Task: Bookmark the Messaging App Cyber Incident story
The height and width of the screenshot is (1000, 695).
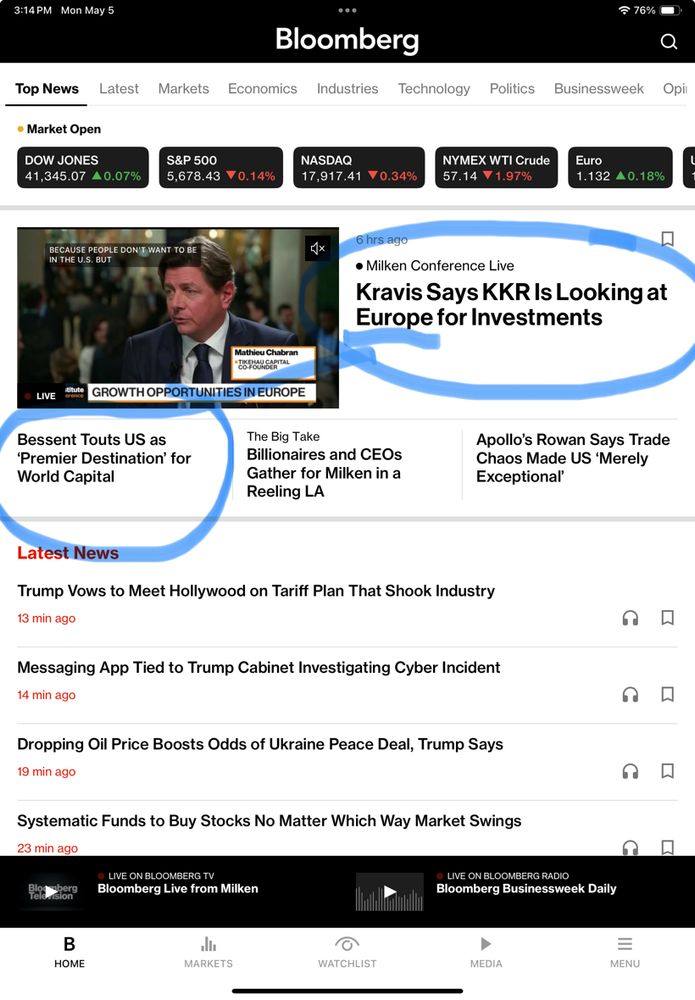Action: click(668, 694)
